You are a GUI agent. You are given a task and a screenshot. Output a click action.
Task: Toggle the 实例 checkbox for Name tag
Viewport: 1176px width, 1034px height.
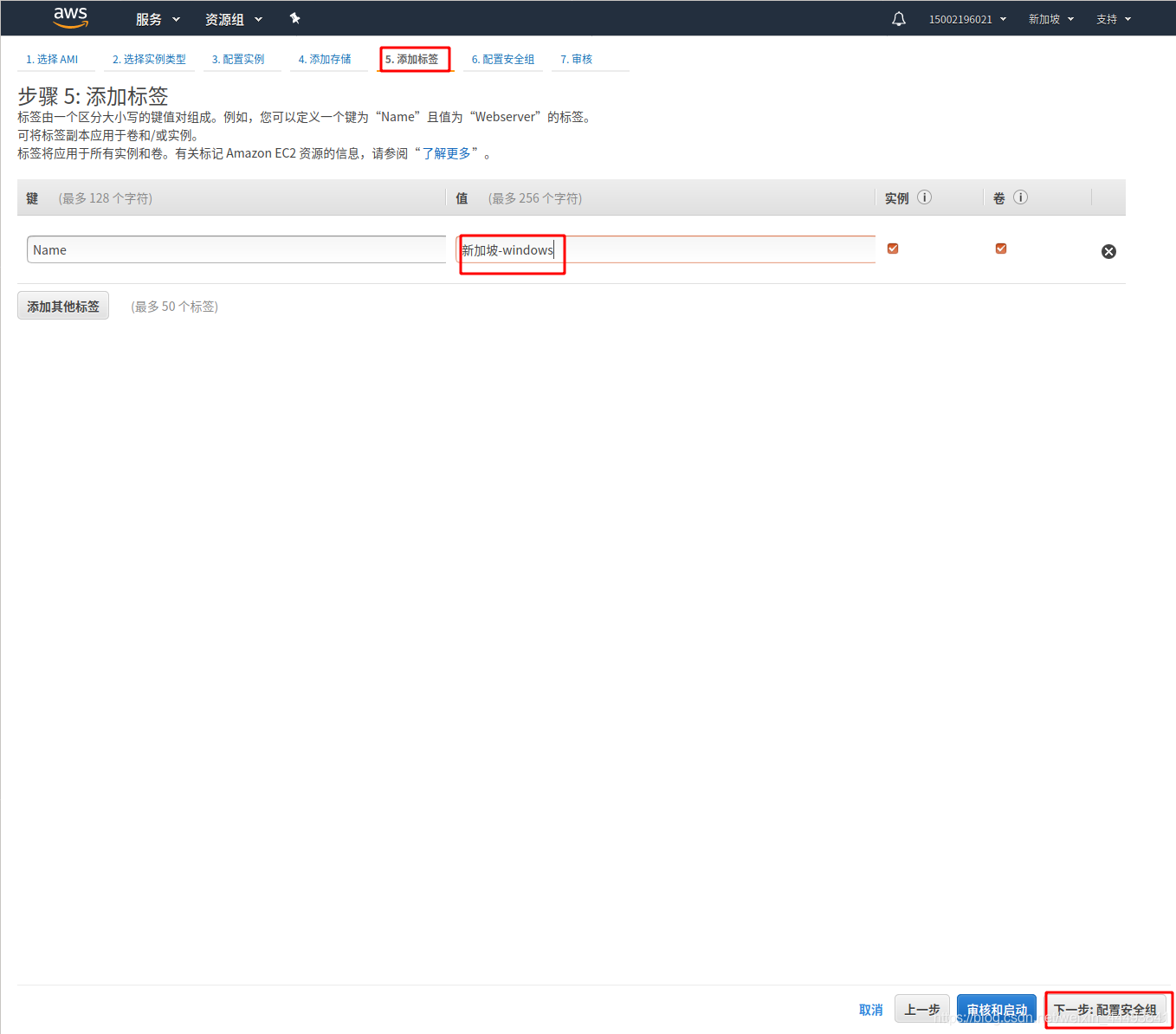tap(893, 249)
